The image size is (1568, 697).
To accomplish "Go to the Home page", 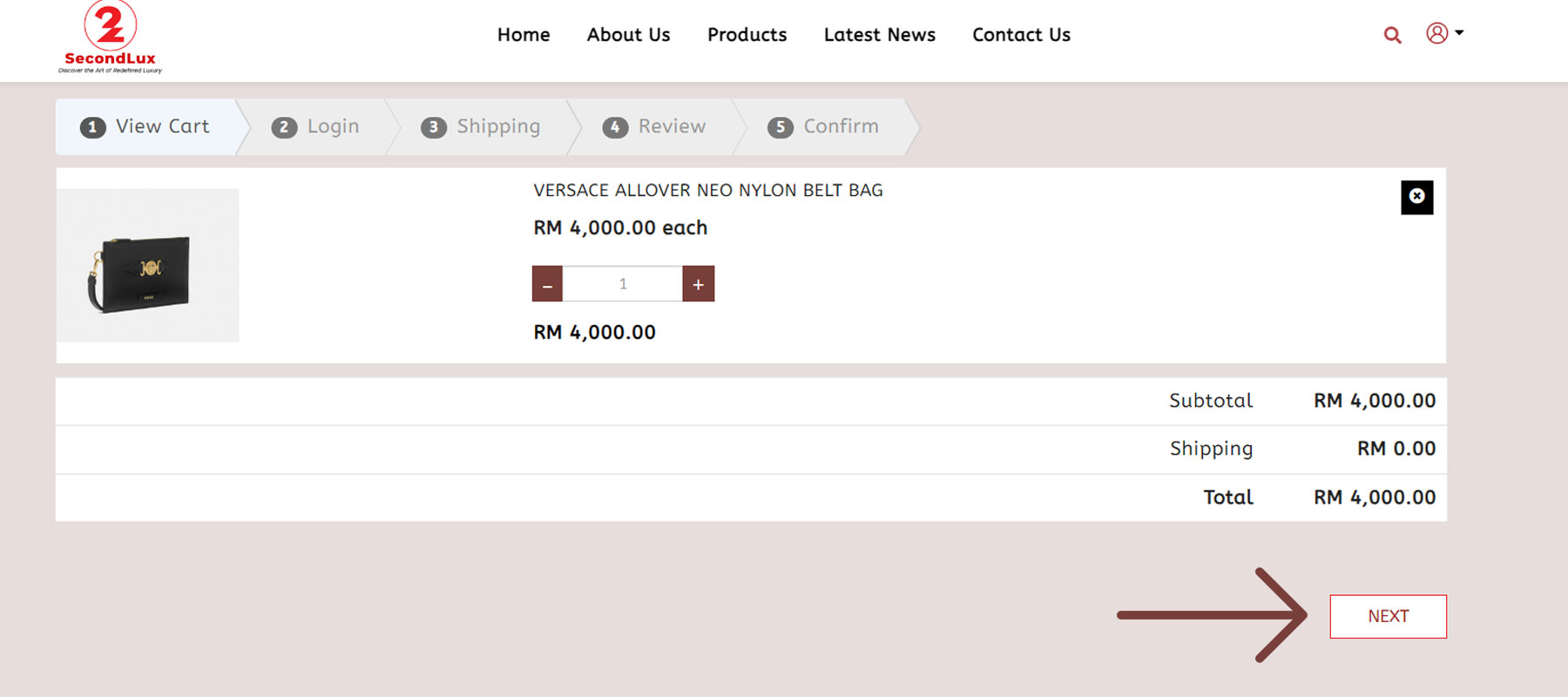I will tap(524, 35).
